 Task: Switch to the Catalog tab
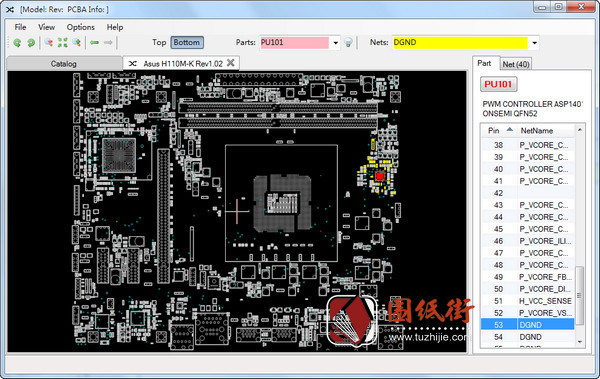point(64,64)
